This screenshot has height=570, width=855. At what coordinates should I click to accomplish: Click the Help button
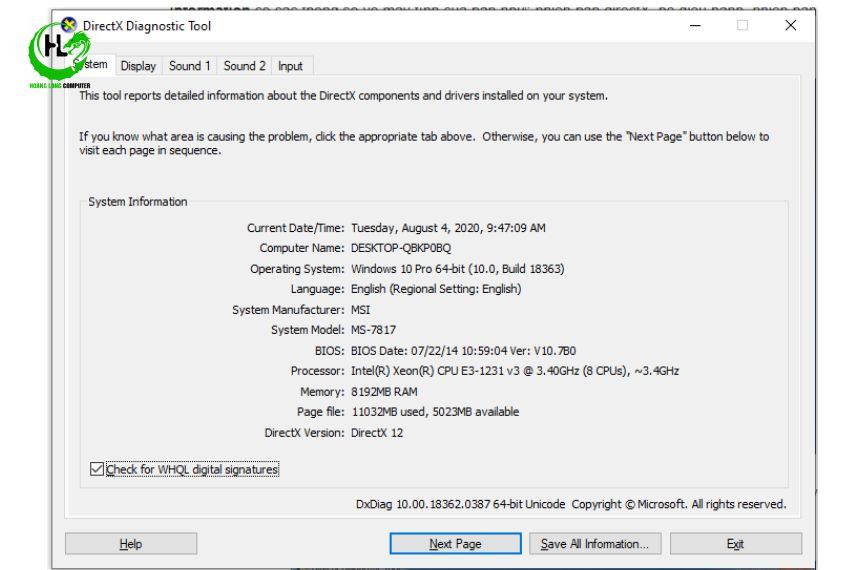[x=131, y=544]
